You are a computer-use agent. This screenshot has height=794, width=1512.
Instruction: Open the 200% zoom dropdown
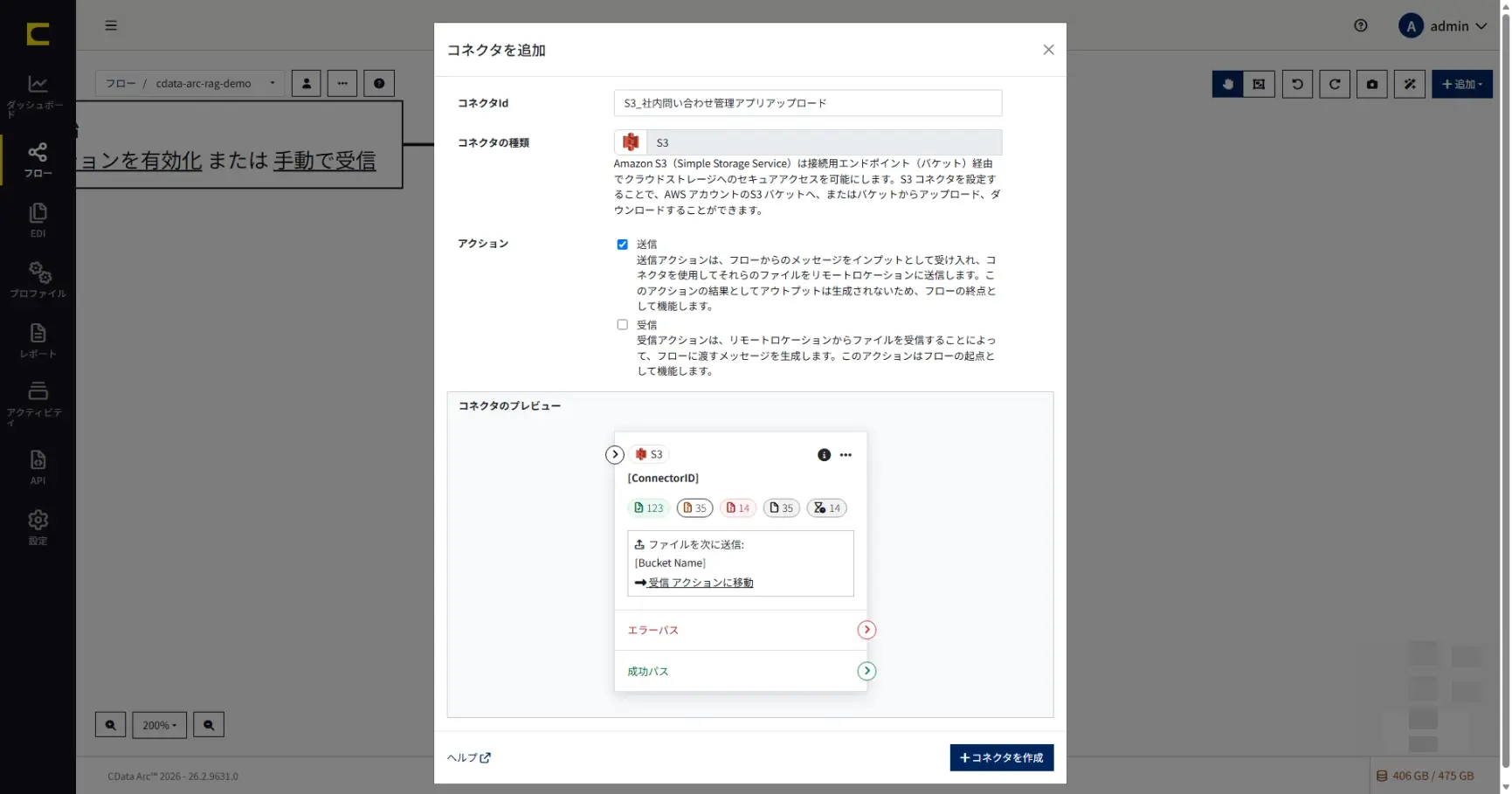[159, 725]
